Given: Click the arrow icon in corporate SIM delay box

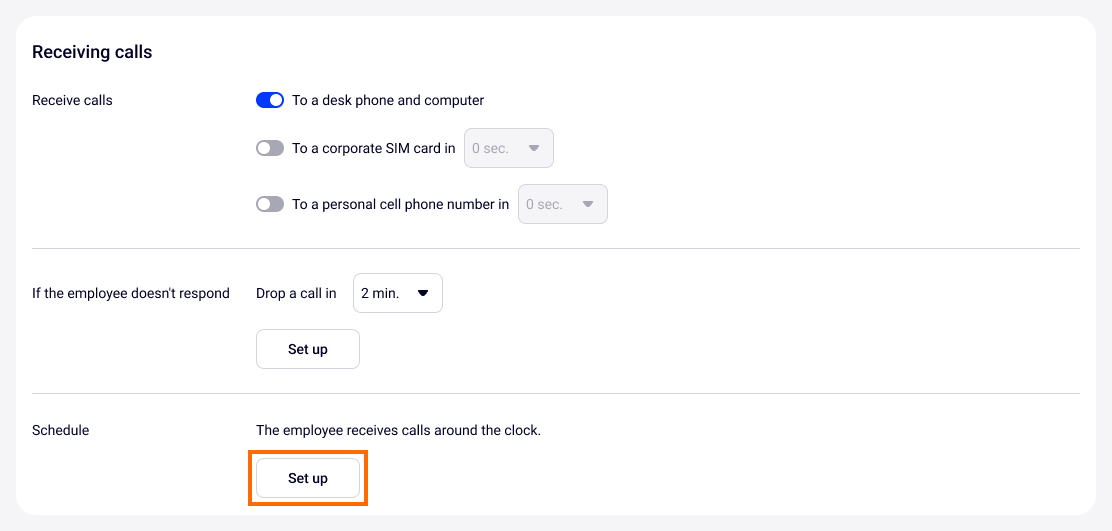Looking at the screenshot, I should click(534, 148).
